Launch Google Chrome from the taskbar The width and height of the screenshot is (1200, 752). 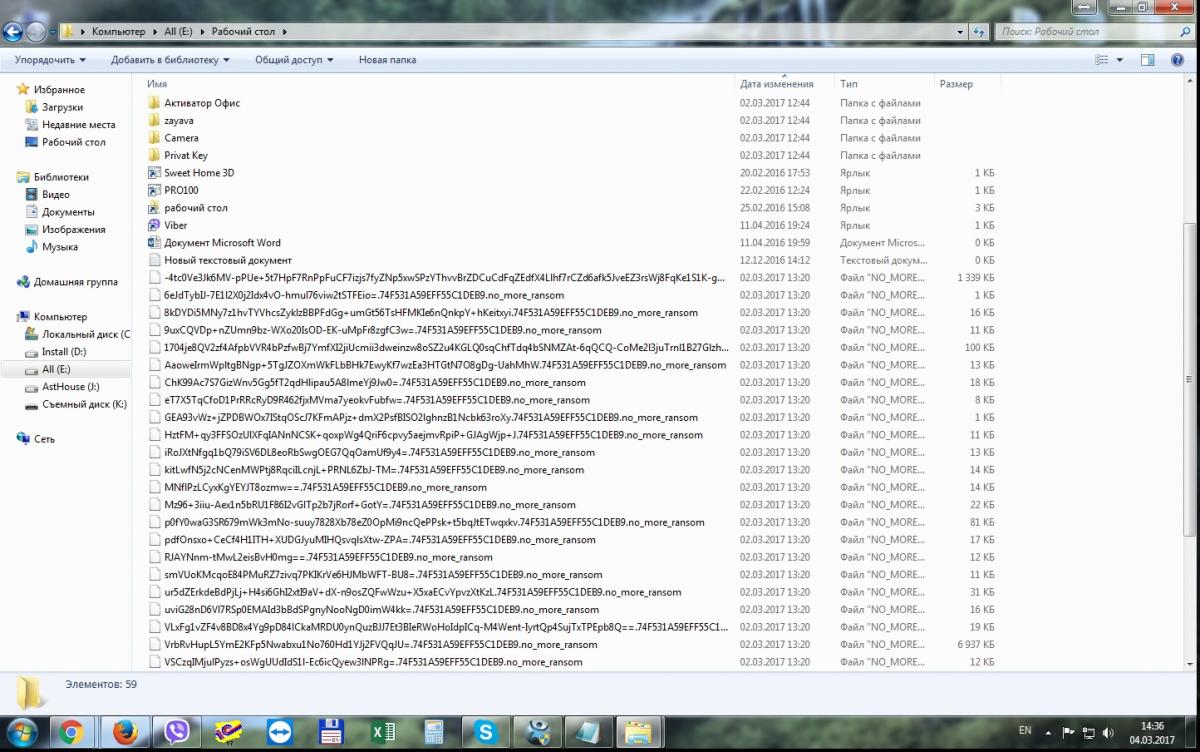(71, 732)
